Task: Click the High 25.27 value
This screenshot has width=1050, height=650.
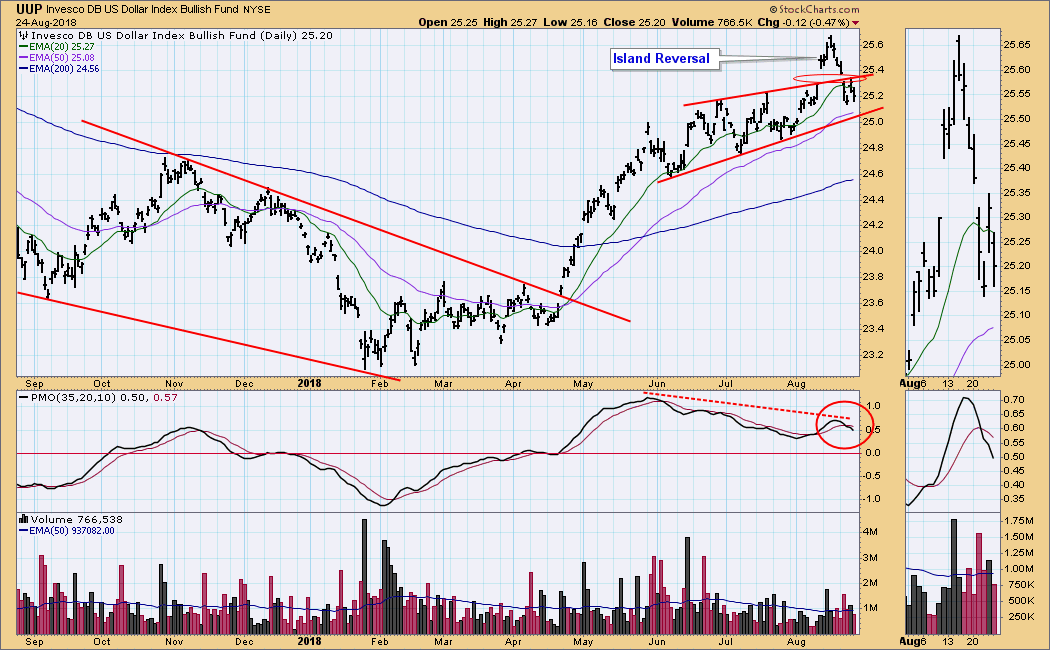Action: click(x=510, y=22)
